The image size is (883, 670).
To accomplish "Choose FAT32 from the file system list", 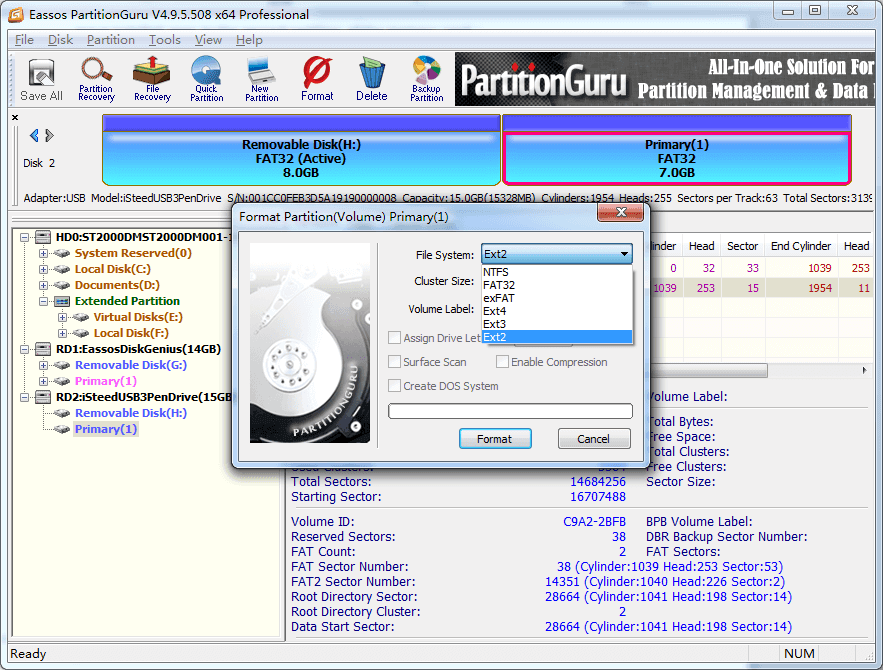I will tap(557, 285).
